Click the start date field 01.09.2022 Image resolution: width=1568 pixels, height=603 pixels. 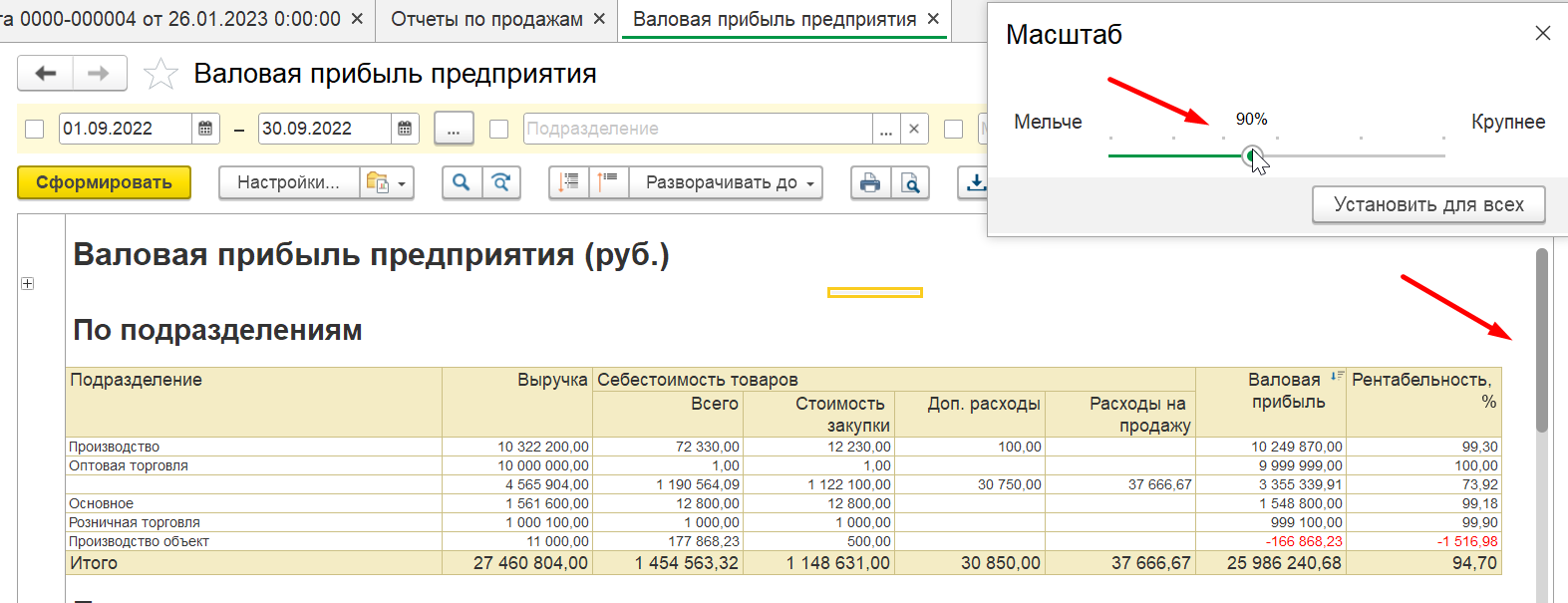tap(125, 129)
